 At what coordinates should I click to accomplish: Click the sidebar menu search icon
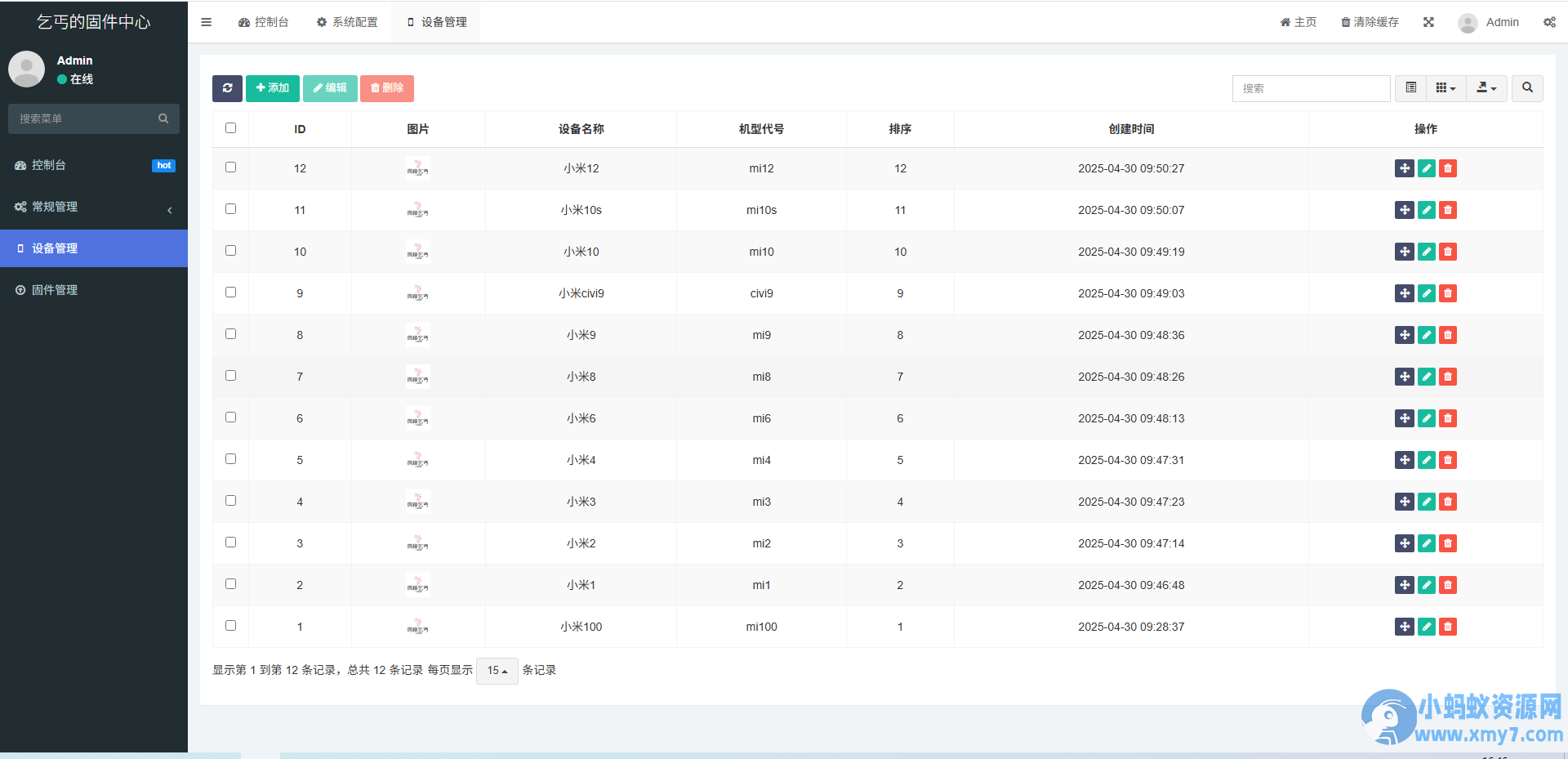(x=163, y=118)
